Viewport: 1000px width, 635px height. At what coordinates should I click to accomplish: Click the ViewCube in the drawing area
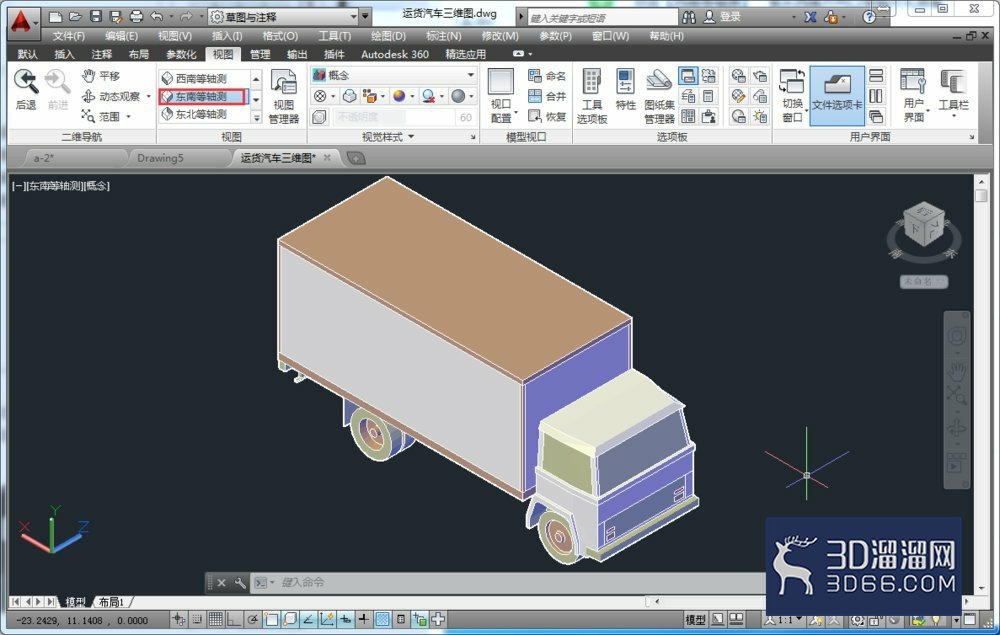923,224
